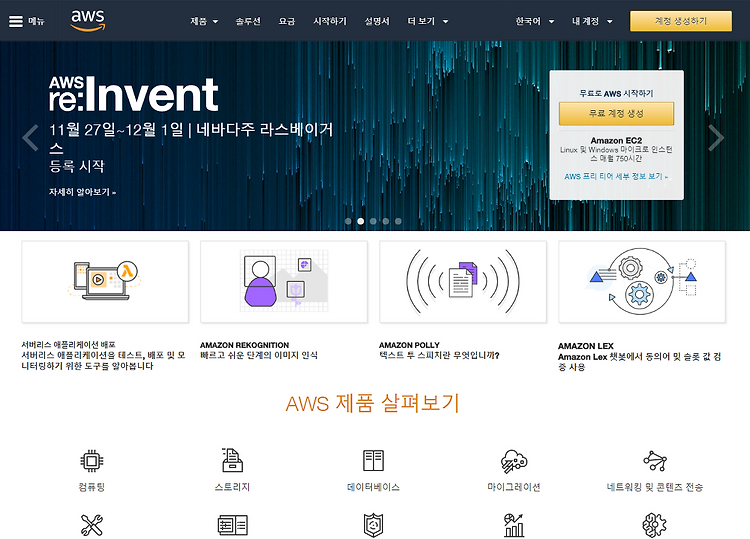Click the AWS 제품 살펴보기 heading

coord(373,403)
